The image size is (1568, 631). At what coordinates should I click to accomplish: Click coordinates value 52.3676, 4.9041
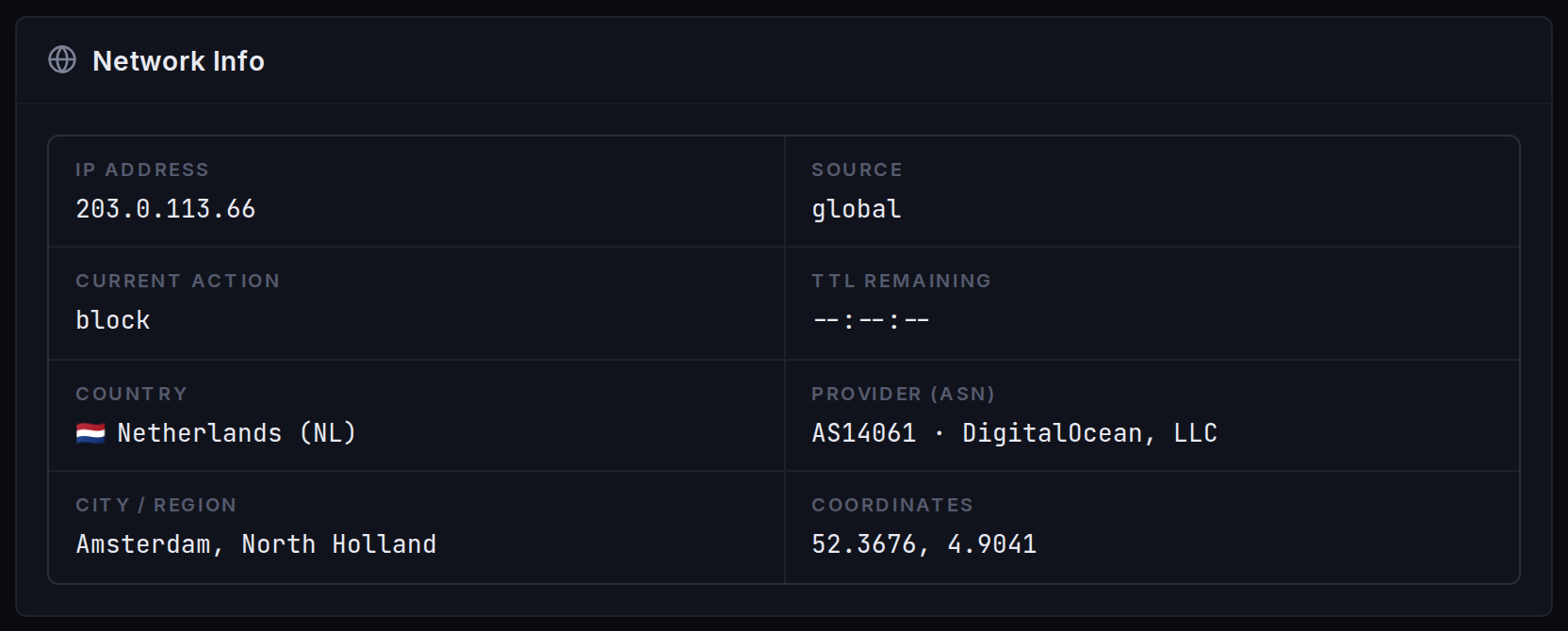pos(924,544)
